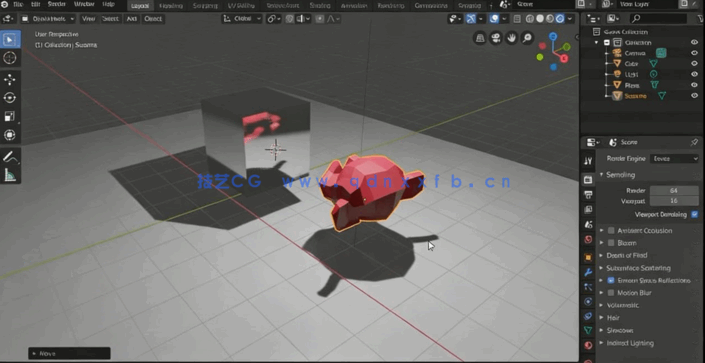The height and width of the screenshot is (363, 705).
Task: Open the Particles properties tab
Action: point(588,287)
